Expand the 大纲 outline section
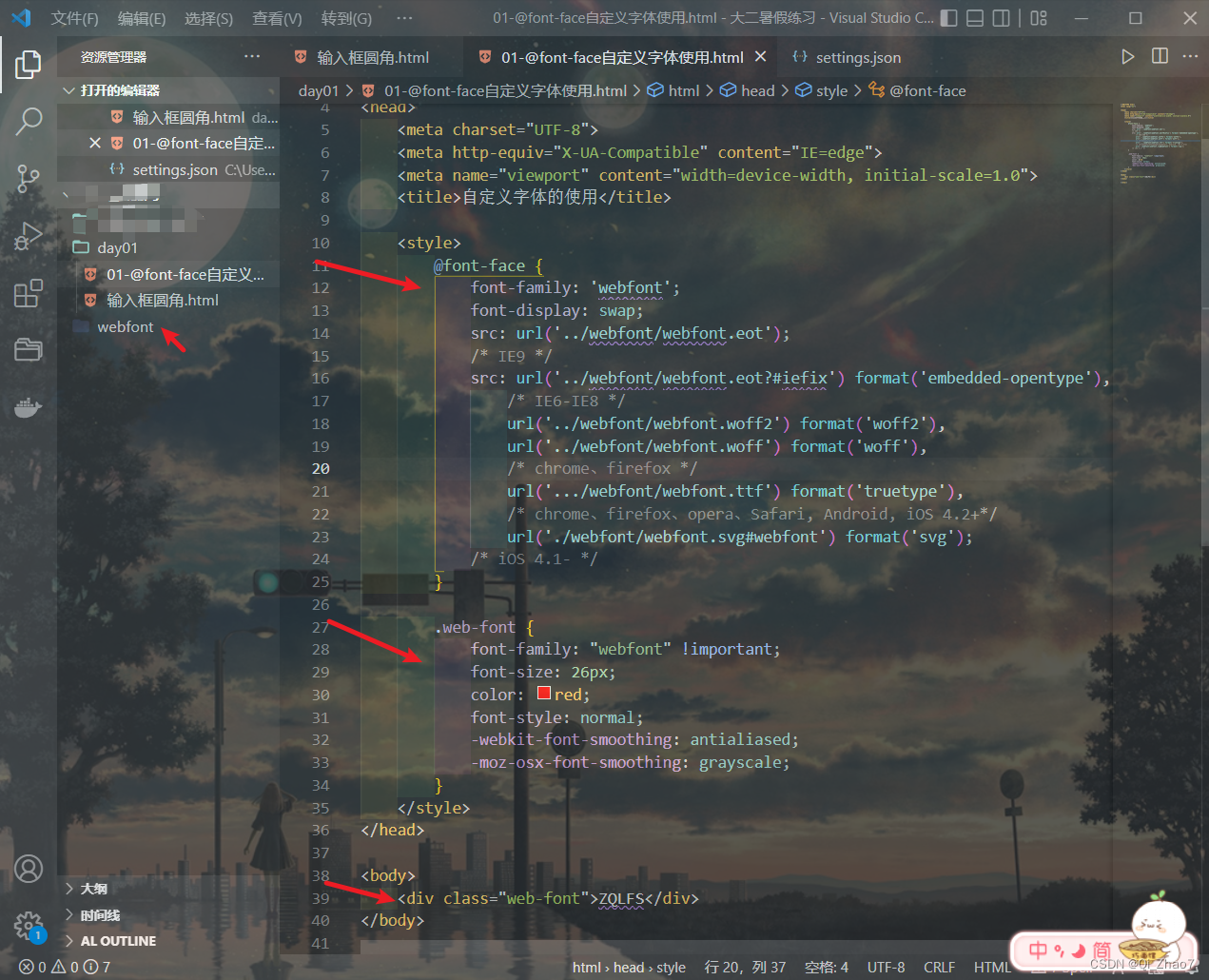Screen dimensions: 1209x980 tap(168, 889)
